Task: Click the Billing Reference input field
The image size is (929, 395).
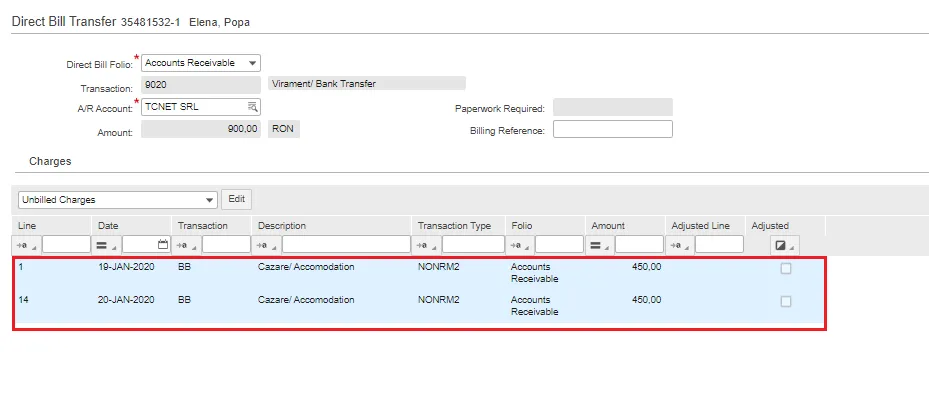Action: pyautogui.click(x=613, y=129)
